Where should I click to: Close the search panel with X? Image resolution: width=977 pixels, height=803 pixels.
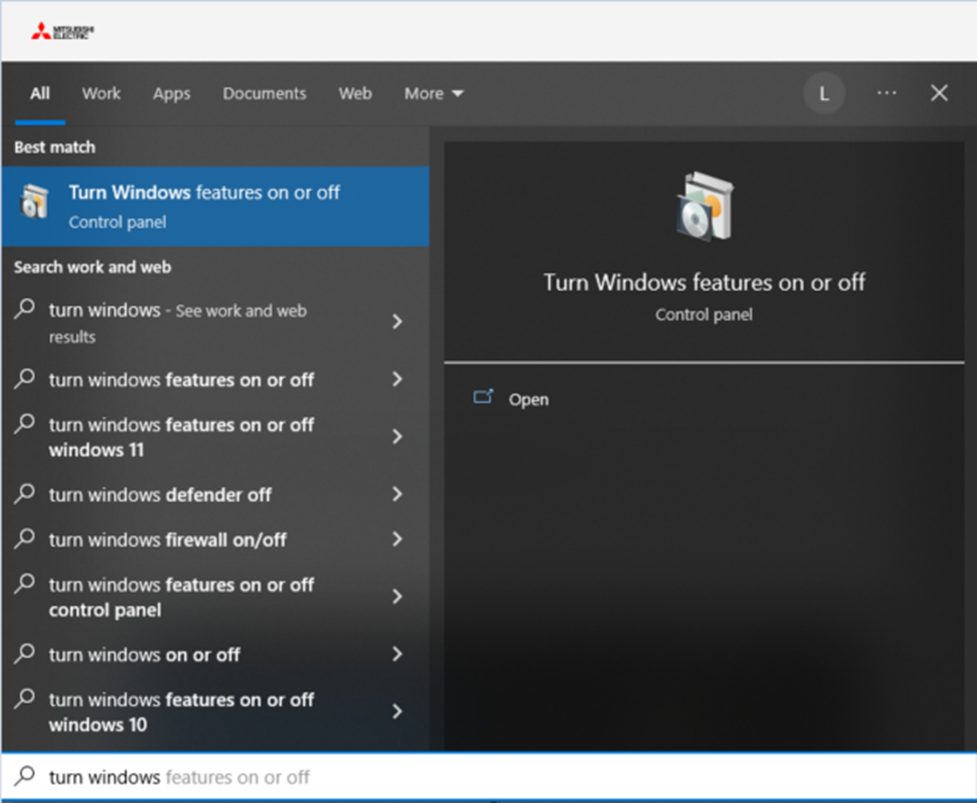point(939,93)
